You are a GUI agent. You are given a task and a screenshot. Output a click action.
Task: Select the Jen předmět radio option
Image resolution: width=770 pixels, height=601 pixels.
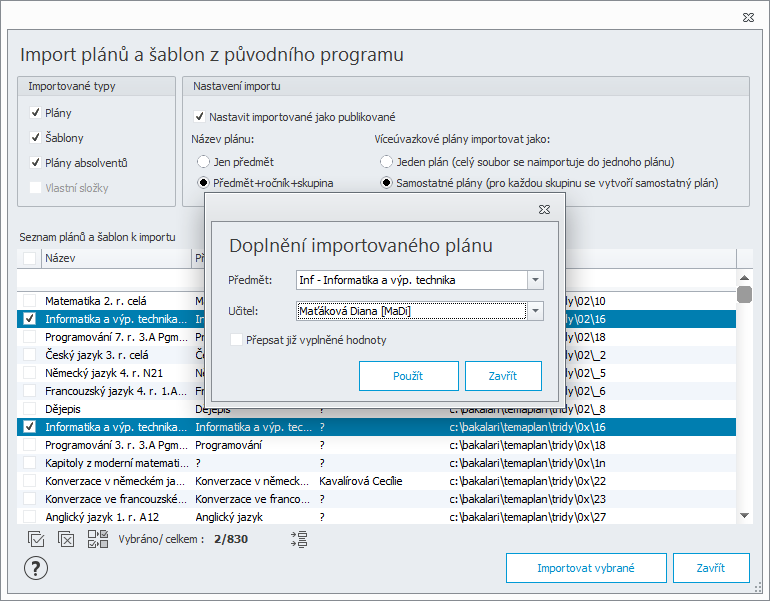tap(203, 162)
